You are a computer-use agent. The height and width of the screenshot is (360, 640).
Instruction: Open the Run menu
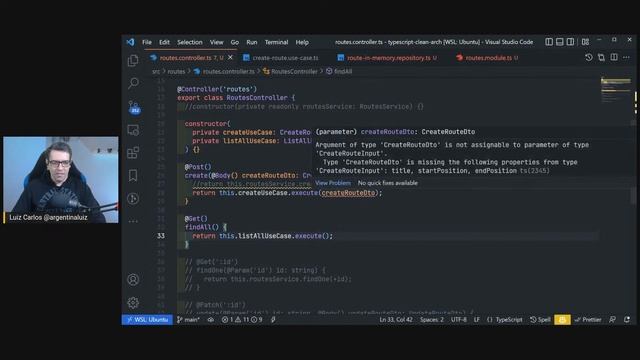252,42
